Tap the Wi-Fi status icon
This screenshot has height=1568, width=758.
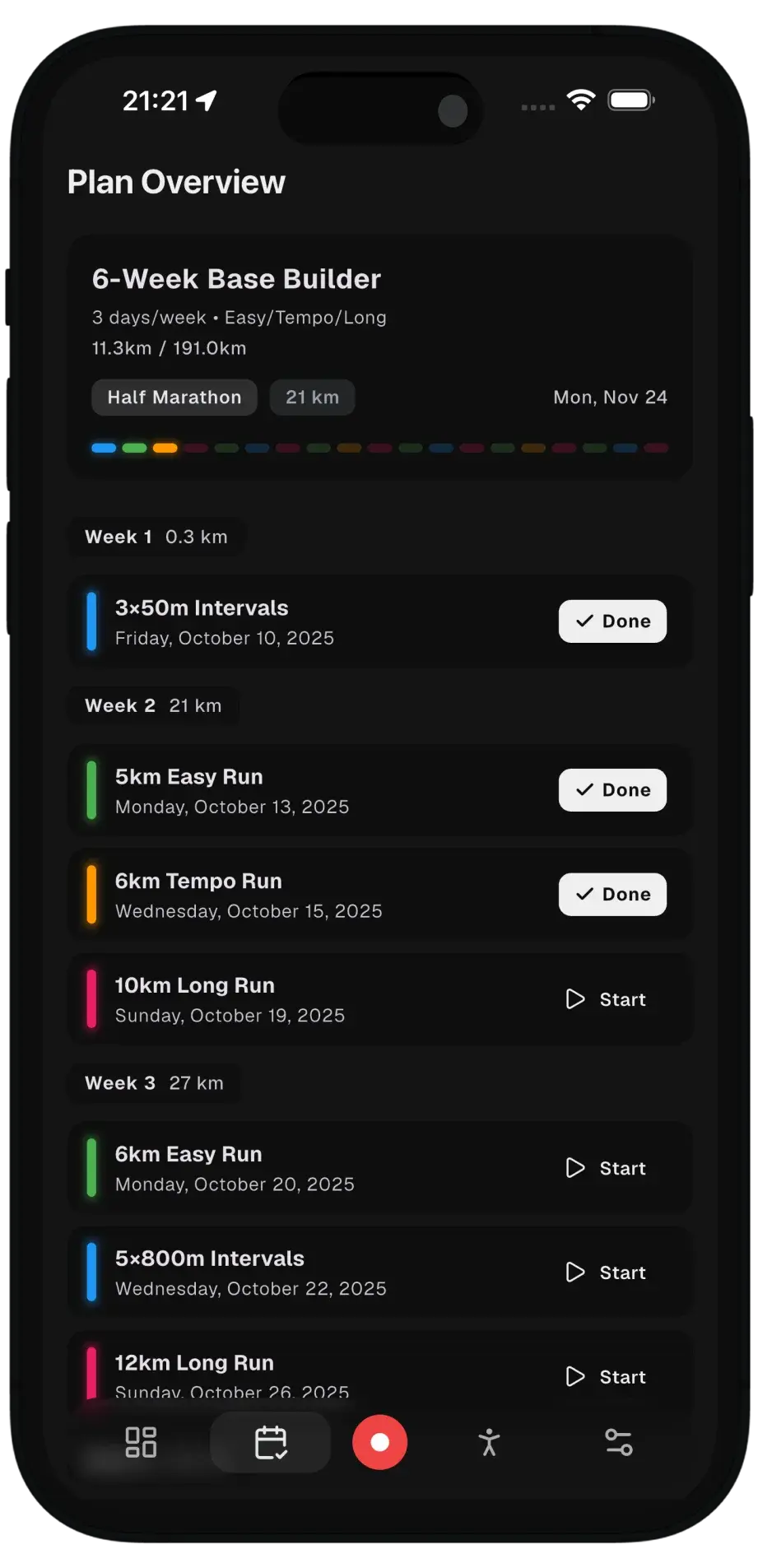click(581, 100)
